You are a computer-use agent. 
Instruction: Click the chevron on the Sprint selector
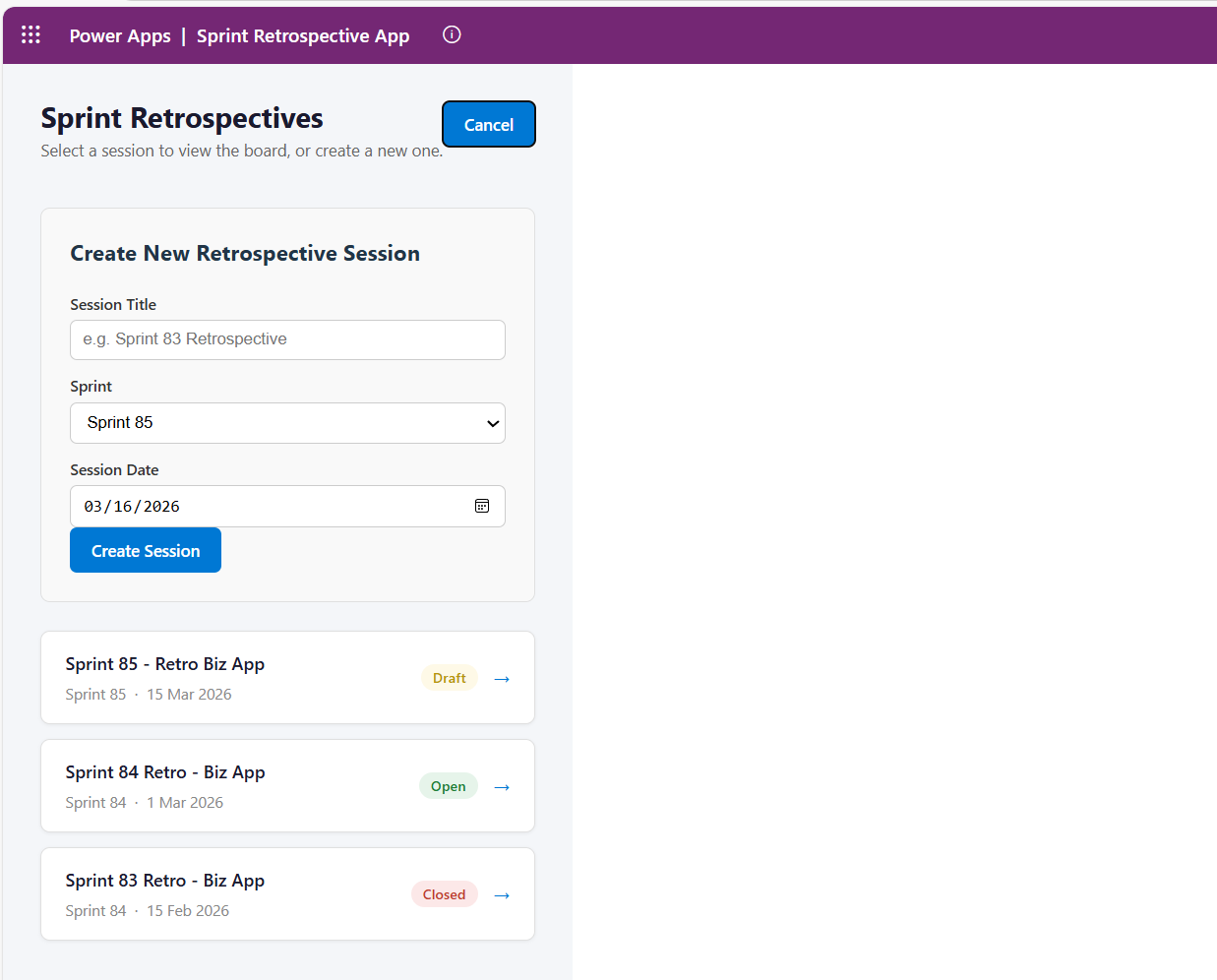tap(492, 422)
